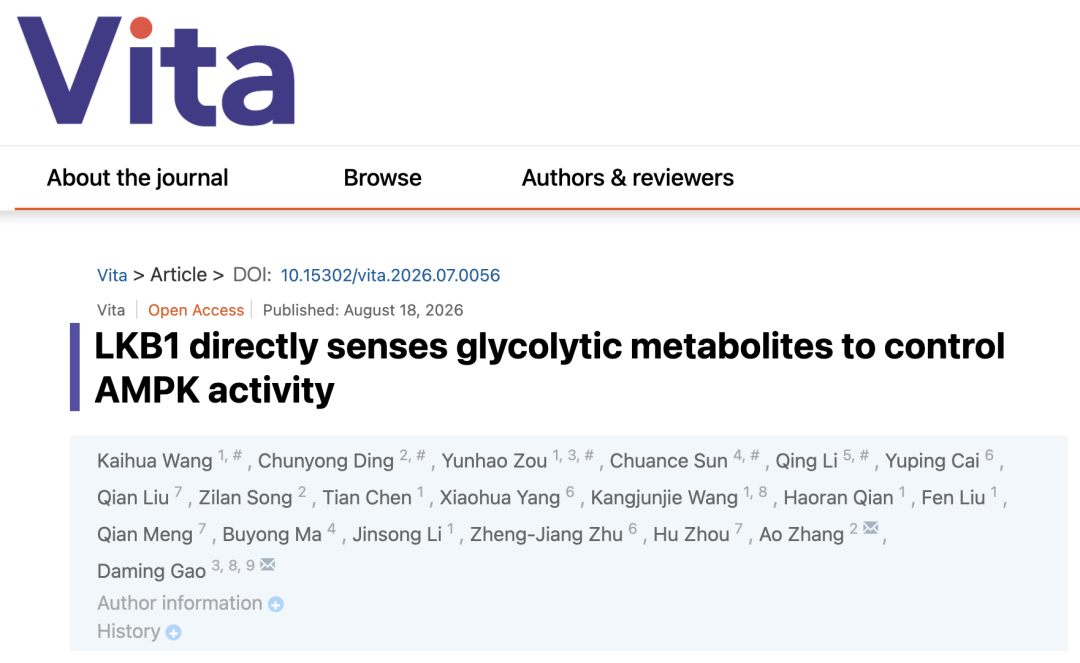Open the Browse menu

382,178
